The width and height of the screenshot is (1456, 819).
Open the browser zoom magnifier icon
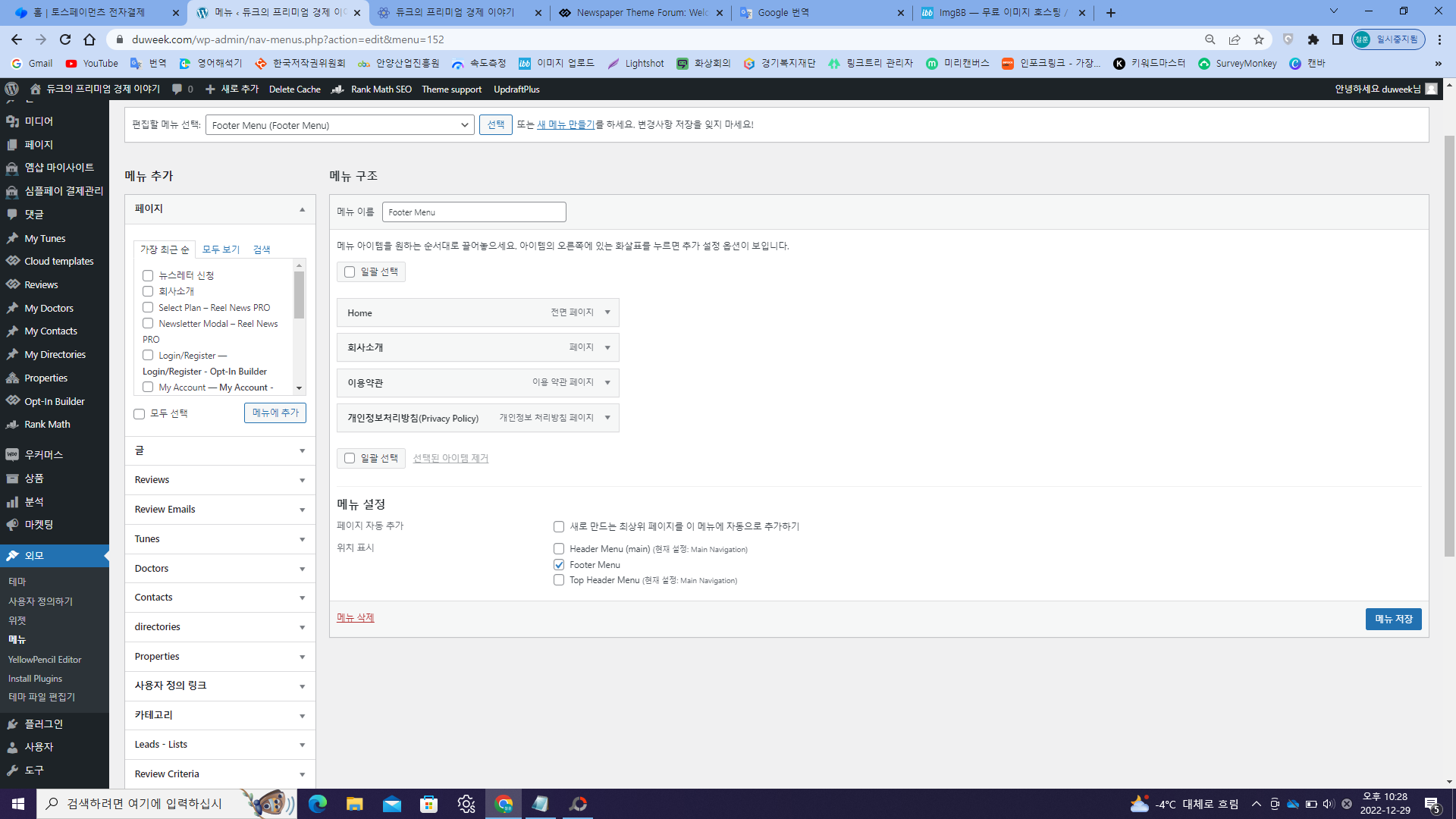point(1210,39)
